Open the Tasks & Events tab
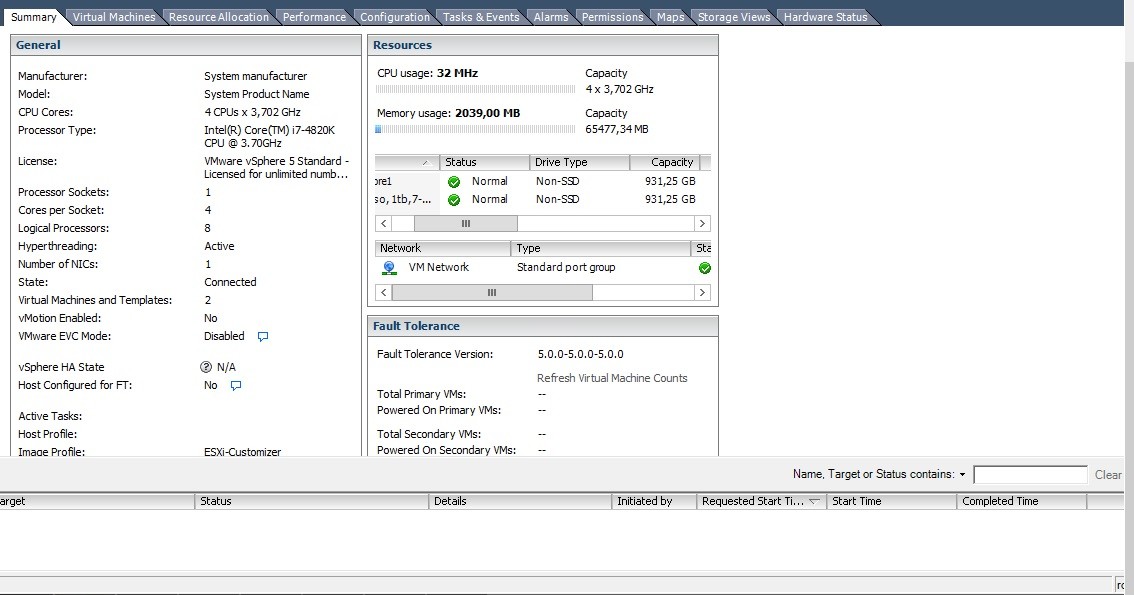This screenshot has height=595, width=1134. [481, 17]
